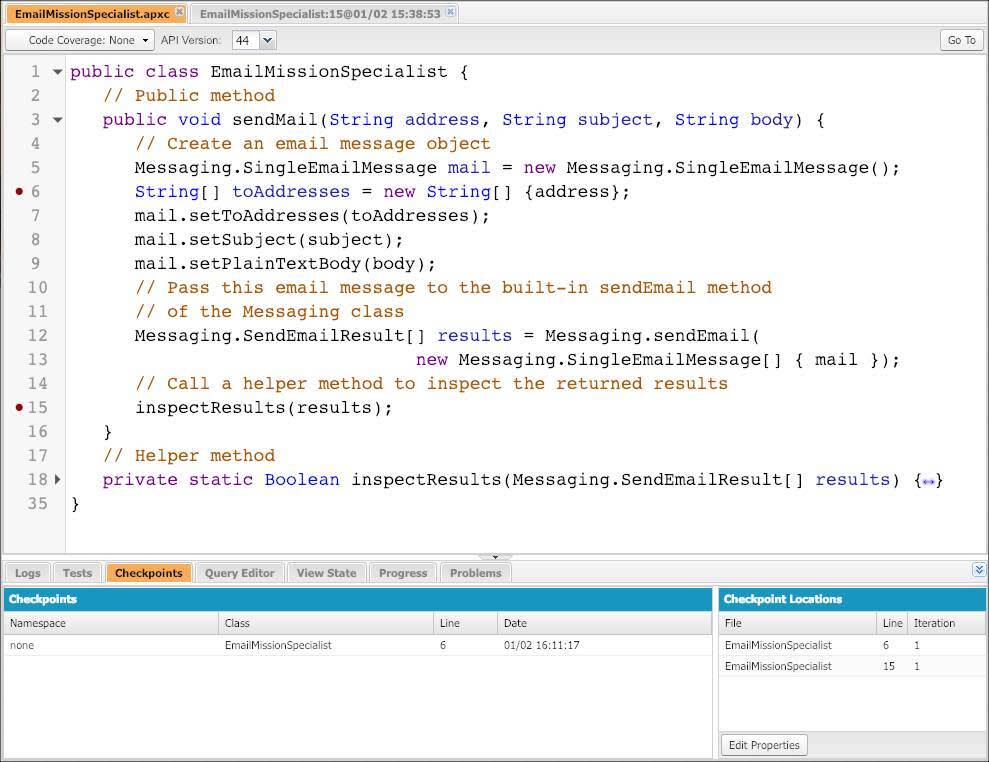Image resolution: width=989 pixels, height=762 pixels.
Task: Click the Edit Properties button
Action: click(764, 745)
